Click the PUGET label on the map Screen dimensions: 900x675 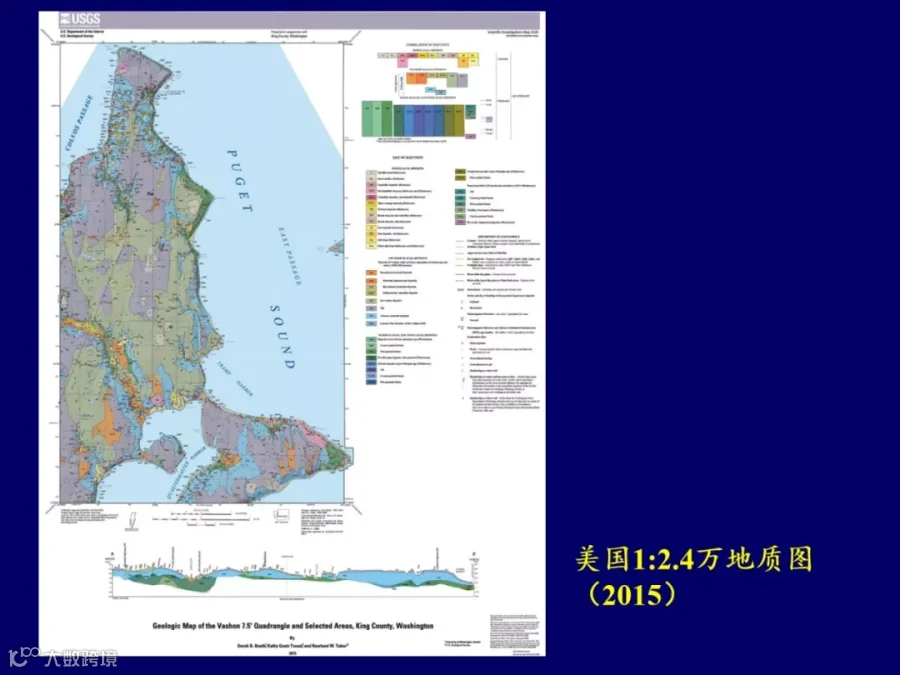click(240, 181)
